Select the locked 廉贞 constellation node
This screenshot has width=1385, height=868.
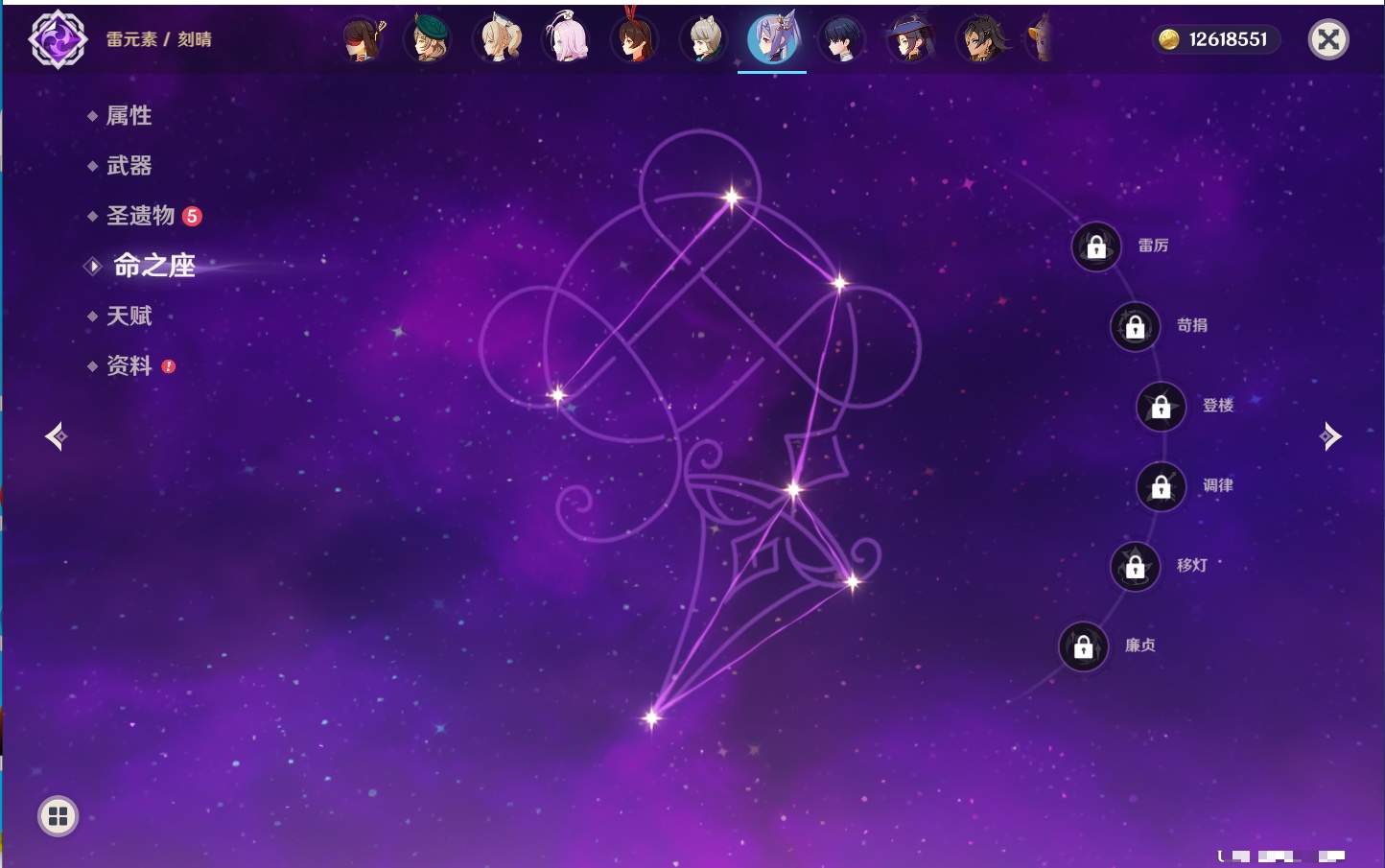1084,647
